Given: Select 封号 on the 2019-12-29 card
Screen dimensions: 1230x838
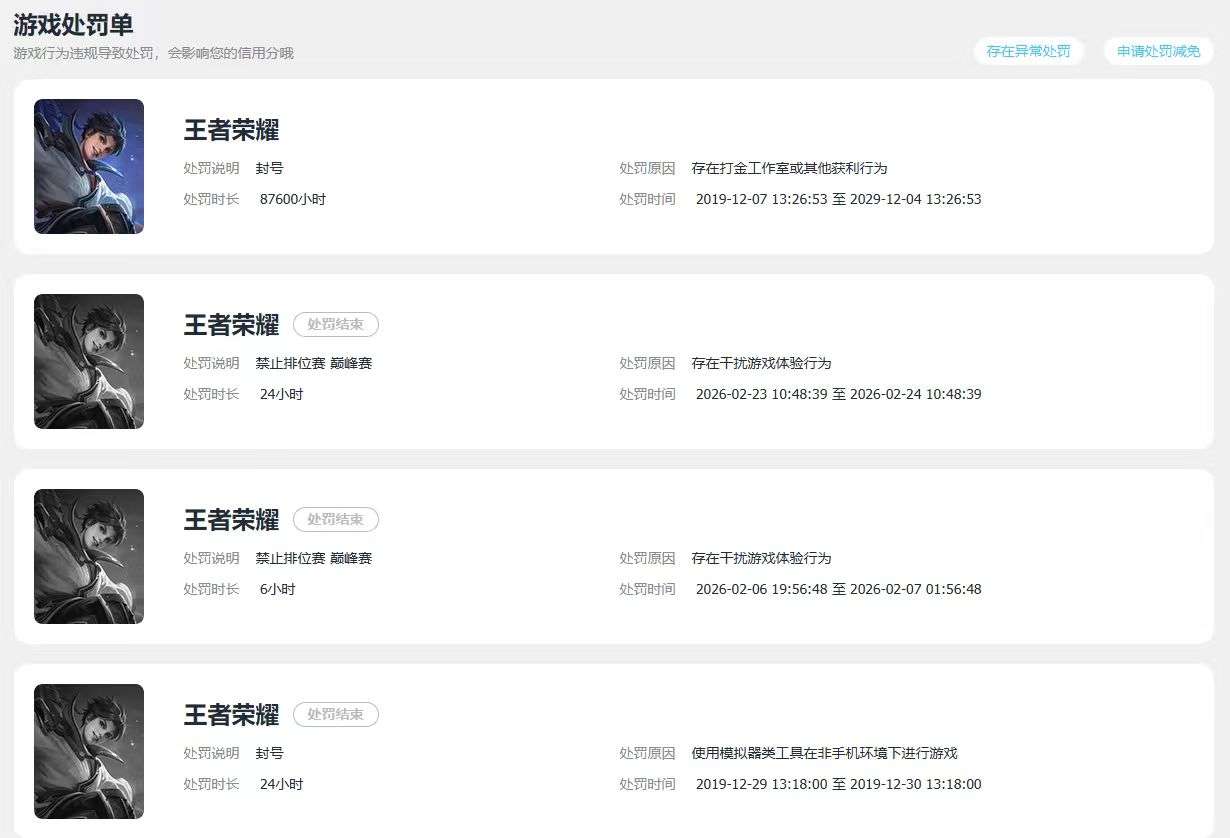Looking at the screenshot, I should [269, 753].
